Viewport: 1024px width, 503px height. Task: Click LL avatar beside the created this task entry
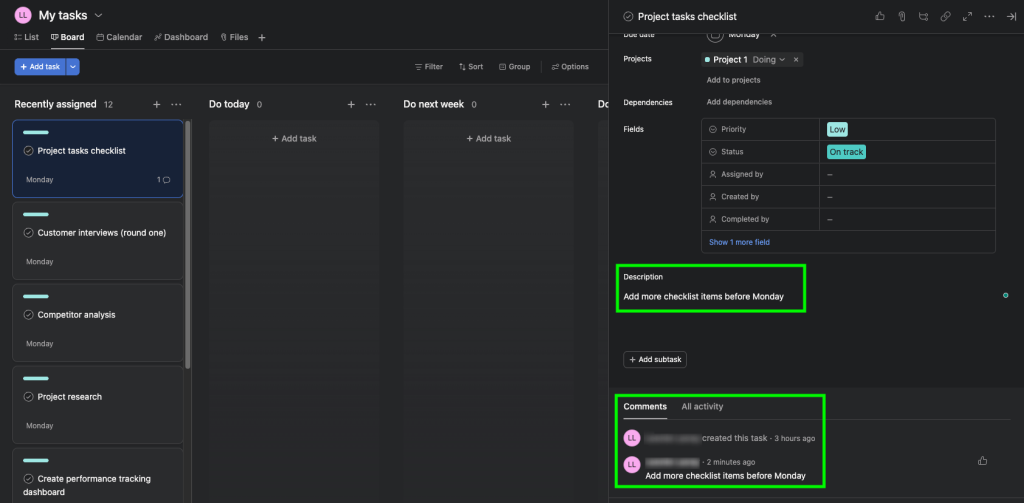coord(632,438)
